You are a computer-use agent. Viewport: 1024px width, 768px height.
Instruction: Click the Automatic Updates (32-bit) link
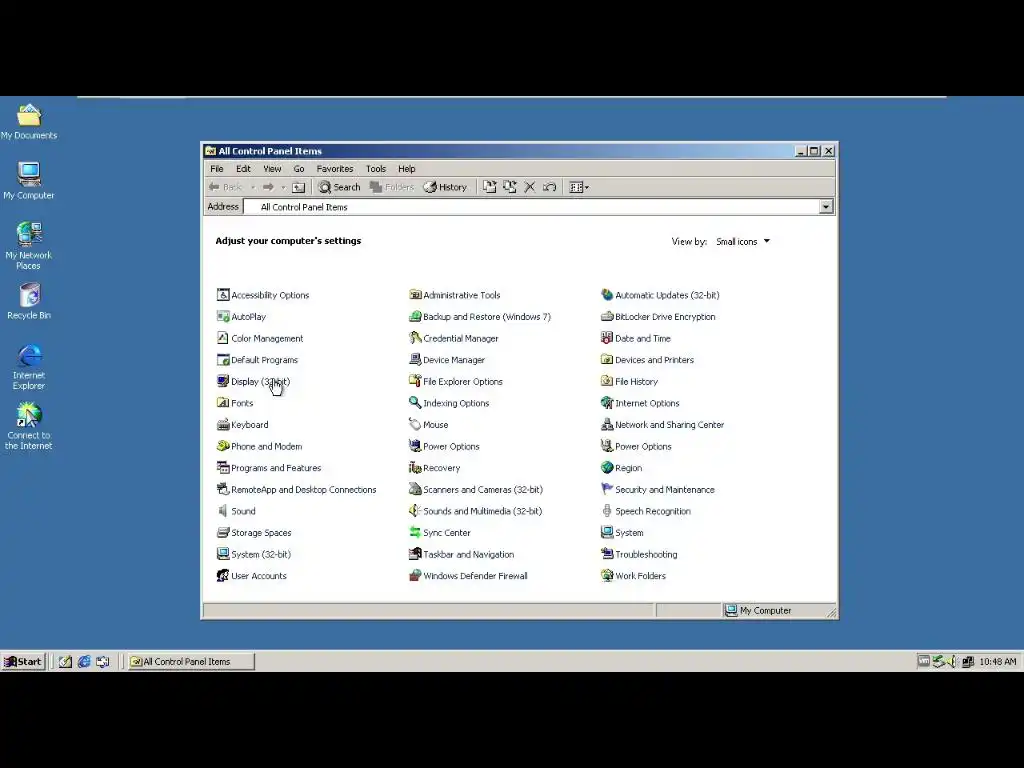(x=667, y=295)
